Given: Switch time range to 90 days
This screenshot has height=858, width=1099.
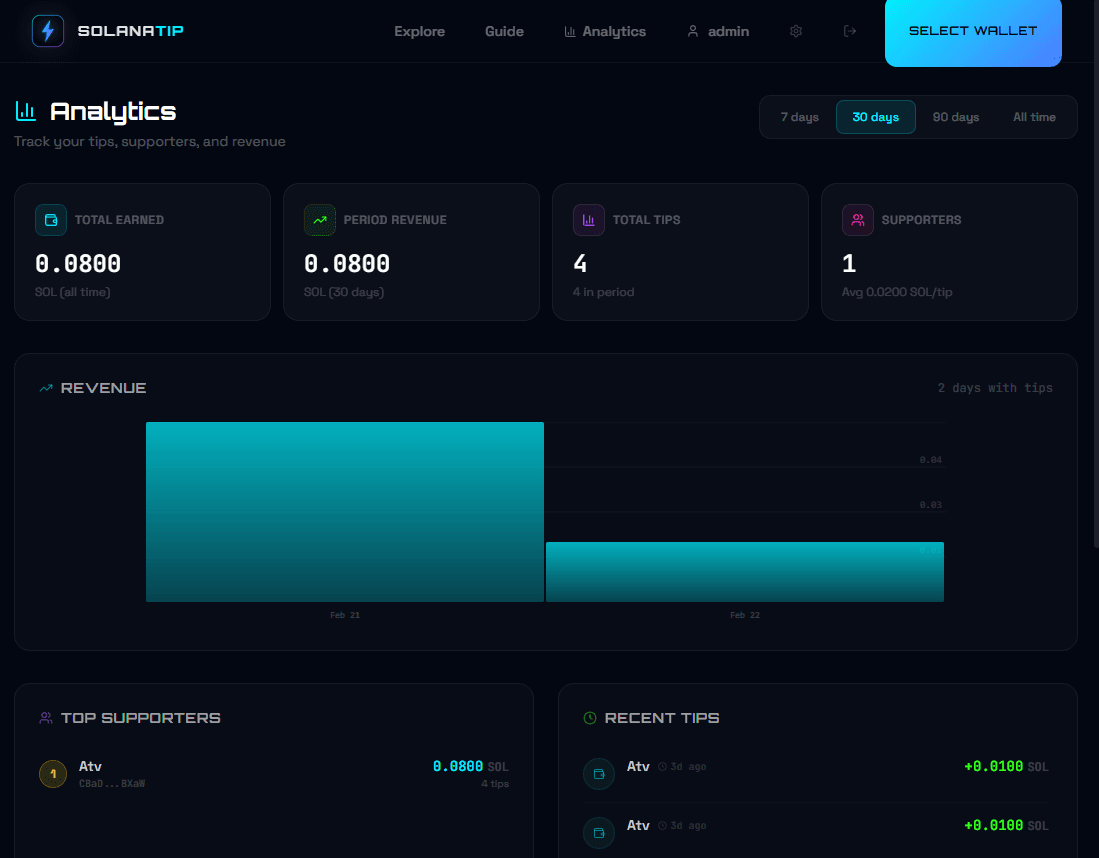Looking at the screenshot, I should (x=955, y=117).
